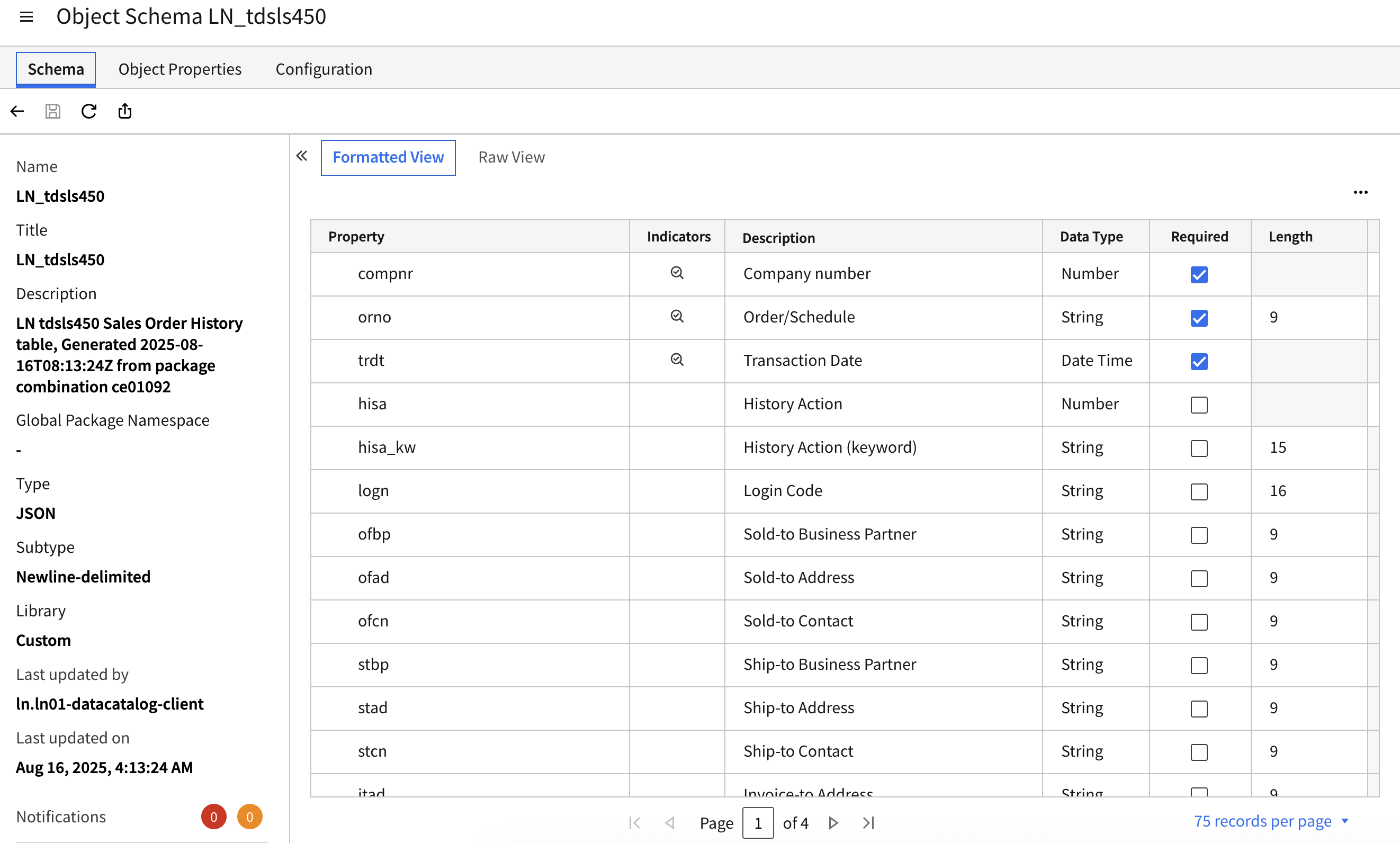Collapse the details side panel
Viewport: 1400px width, 843px height.
[x=302, y=156]
